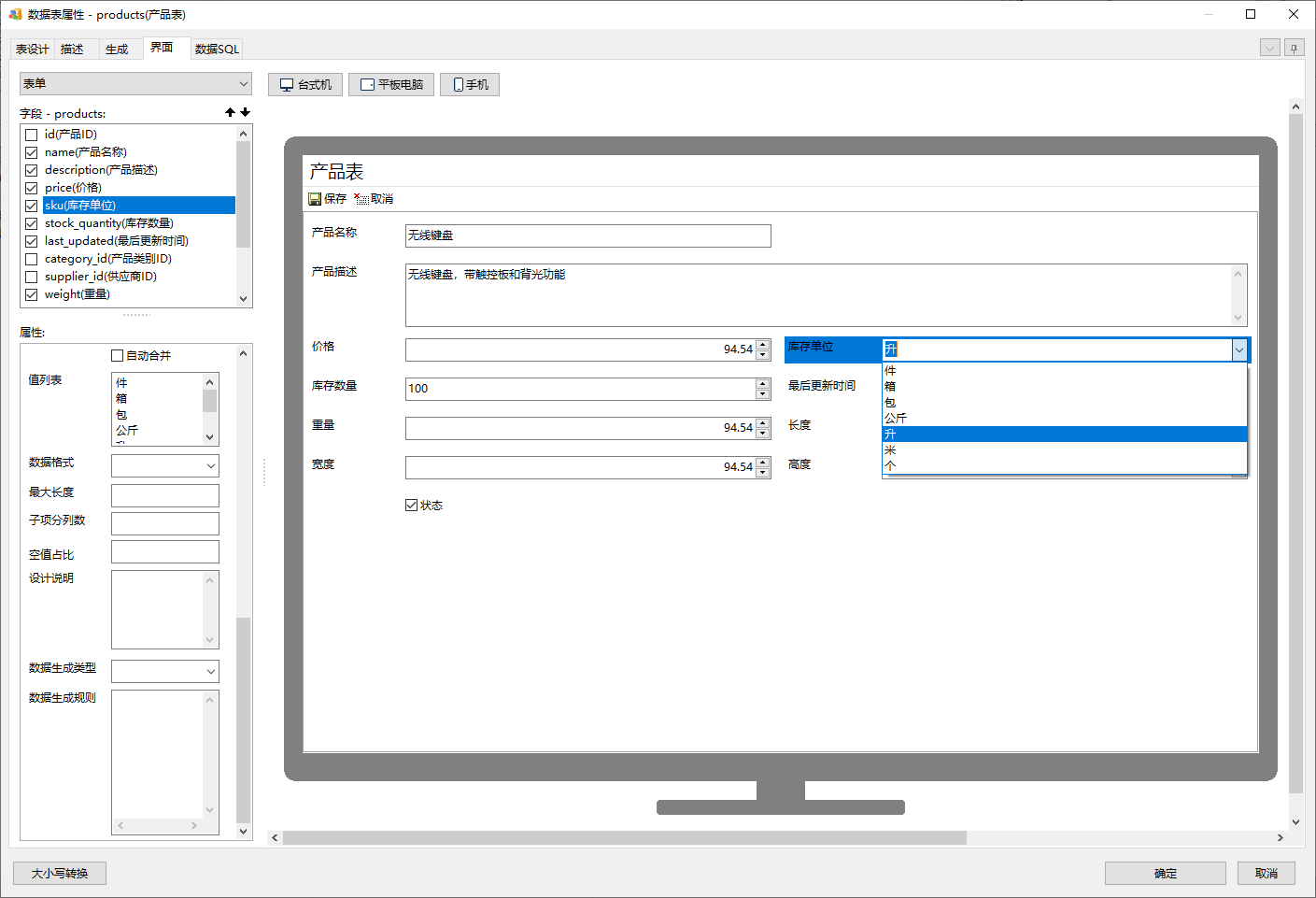Screen dimensions: 1316x898
Task: Click the cancel icon in form toolbar
Action: pyautogui.click(x=361, y=199)
